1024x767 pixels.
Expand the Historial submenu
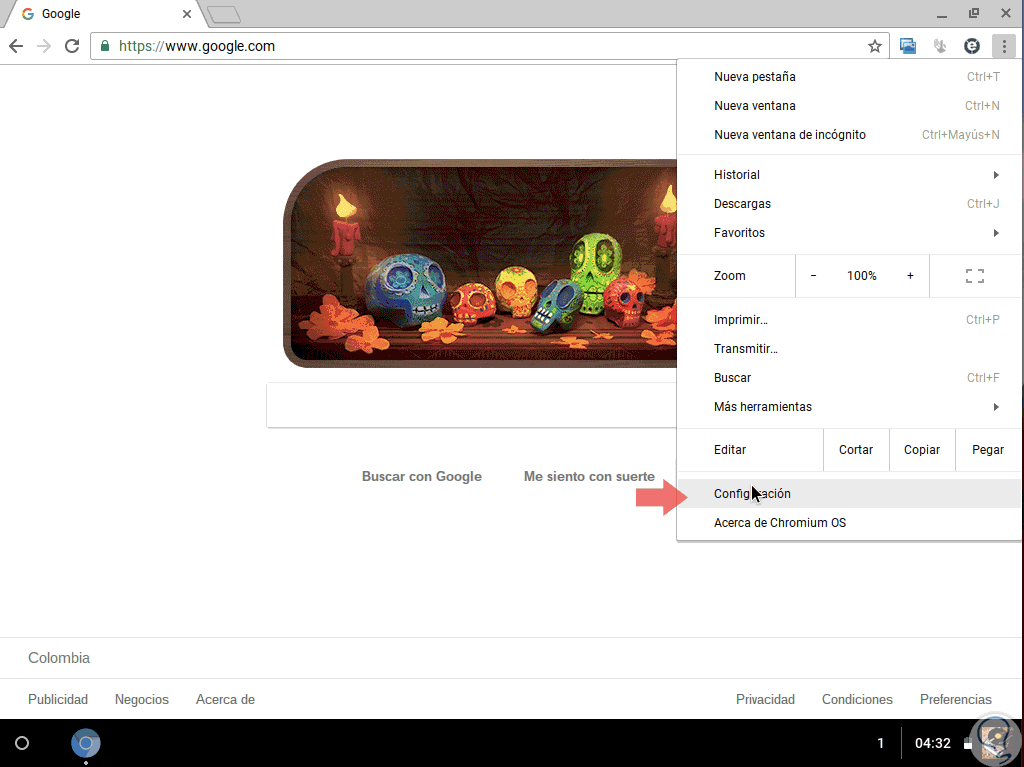click(849, 174)
